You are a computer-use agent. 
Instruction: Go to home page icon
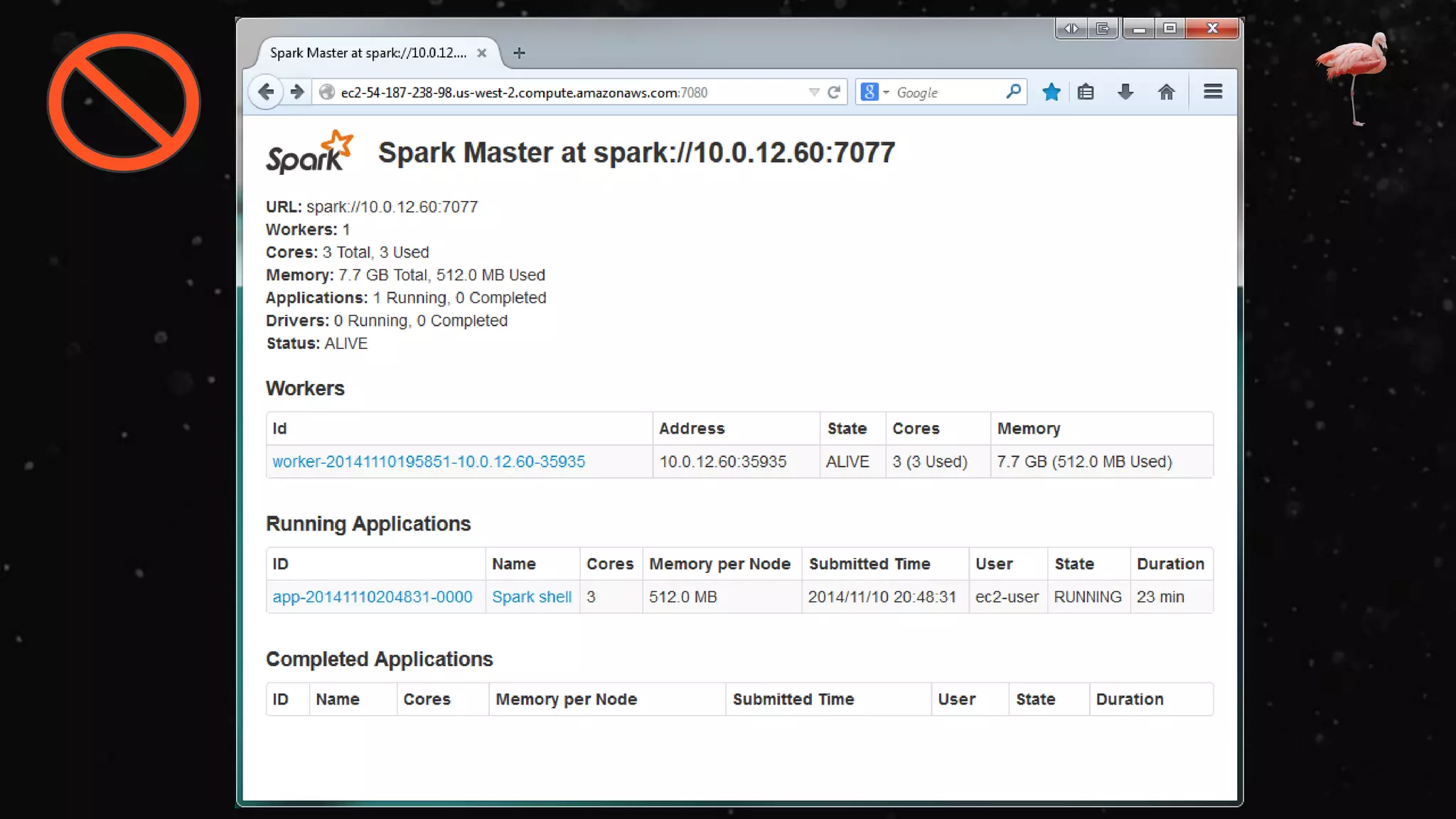(x=1166, y=92)
